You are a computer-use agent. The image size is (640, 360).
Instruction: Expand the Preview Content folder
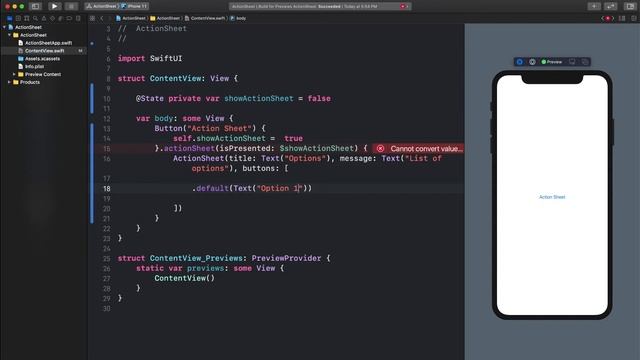point(14,74)
